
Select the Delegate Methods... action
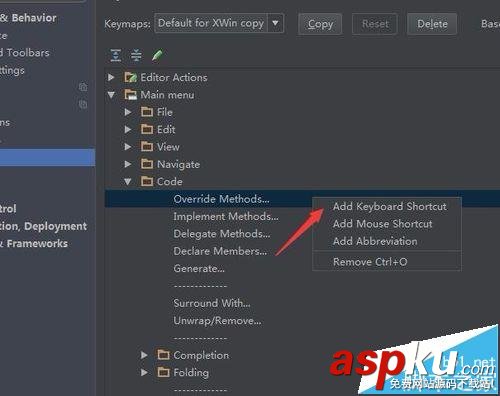click(222, 234)
